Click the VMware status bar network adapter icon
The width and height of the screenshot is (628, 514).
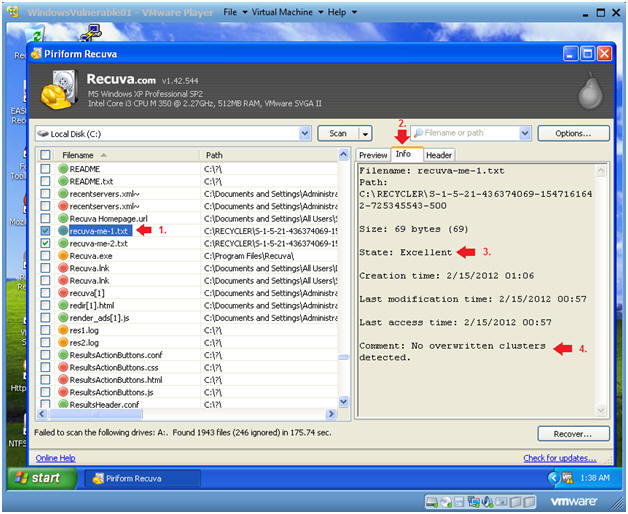pos(473,502)
